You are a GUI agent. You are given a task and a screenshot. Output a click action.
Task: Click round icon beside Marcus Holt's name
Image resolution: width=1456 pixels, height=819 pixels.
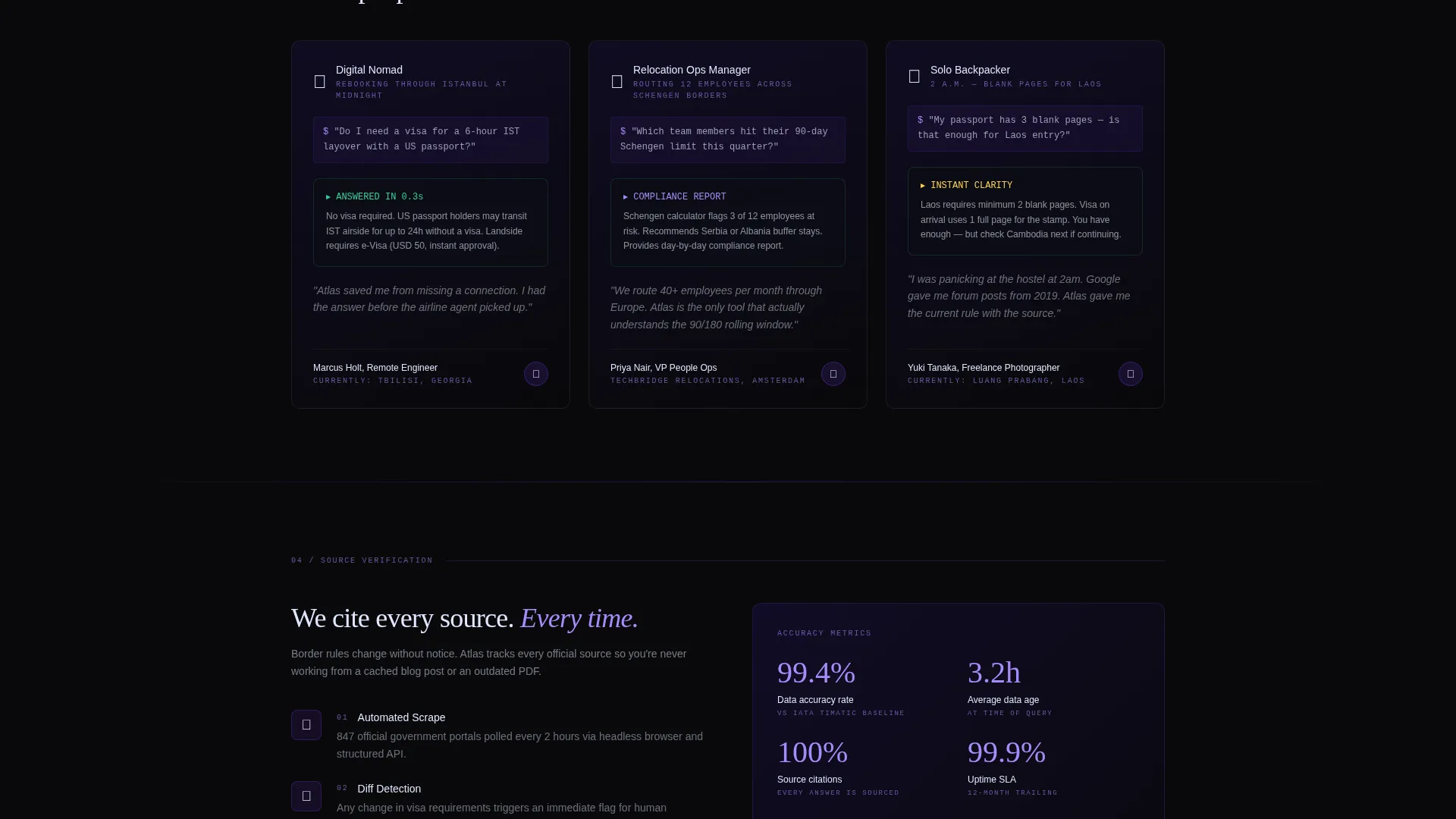(536, 374)
